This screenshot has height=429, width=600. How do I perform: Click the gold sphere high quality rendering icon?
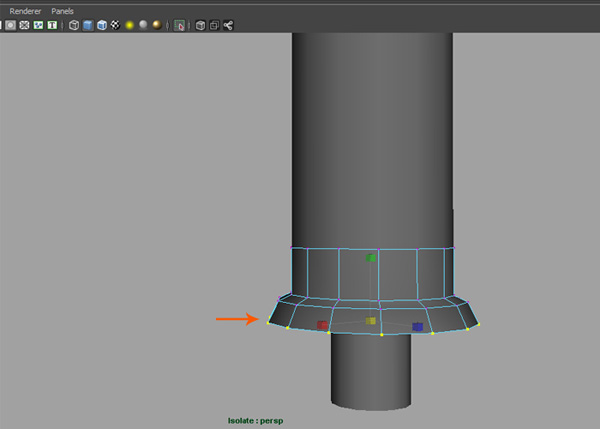click(x=157, y=25)
